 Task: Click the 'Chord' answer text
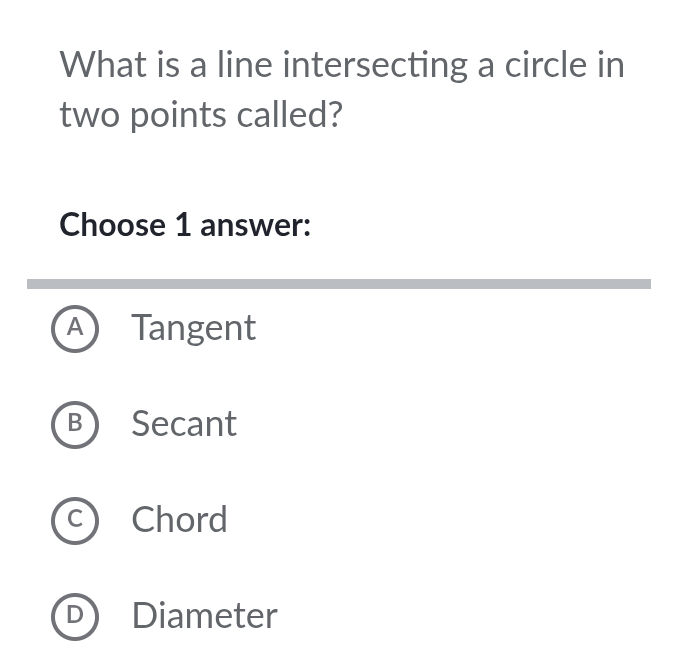(180, 520)
